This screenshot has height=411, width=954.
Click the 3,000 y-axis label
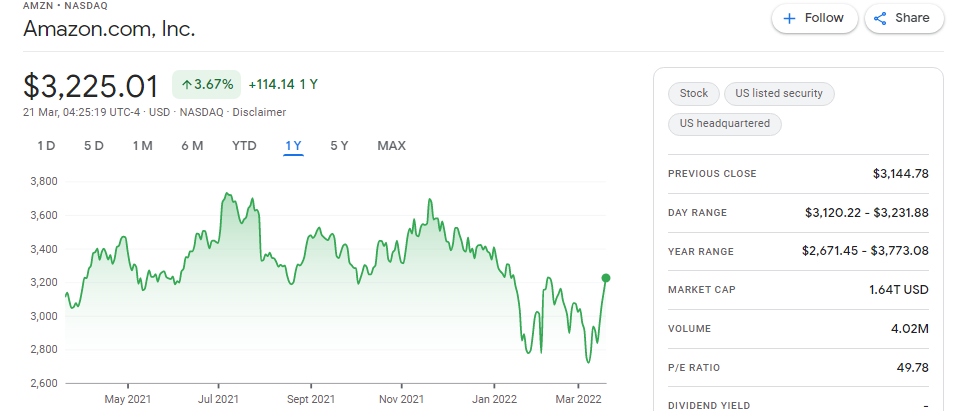[x=43, y=316]
